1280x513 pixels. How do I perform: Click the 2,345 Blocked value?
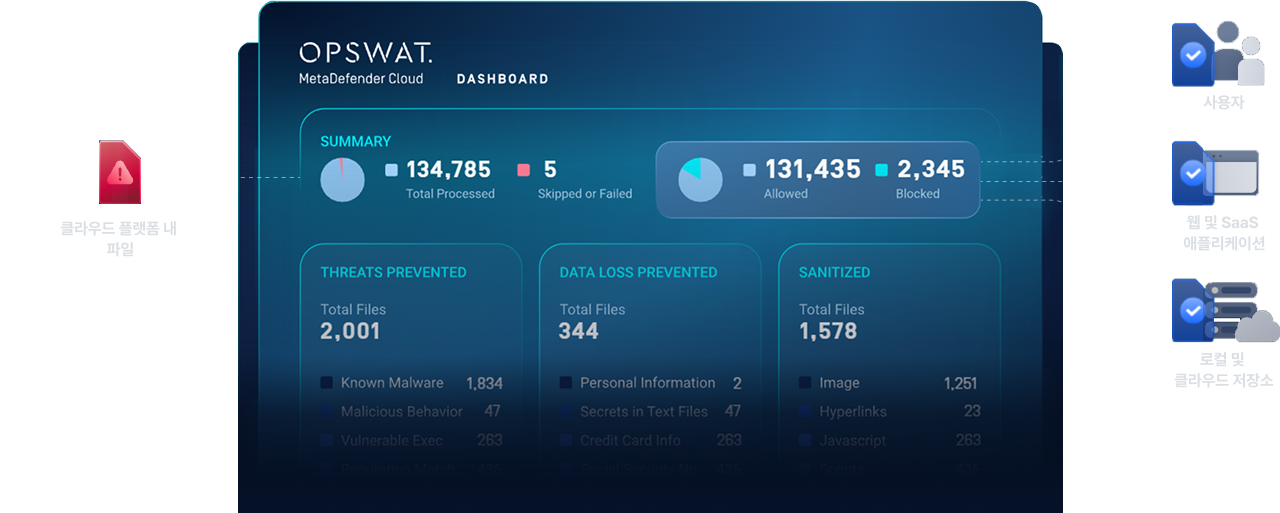click(931, 170)
